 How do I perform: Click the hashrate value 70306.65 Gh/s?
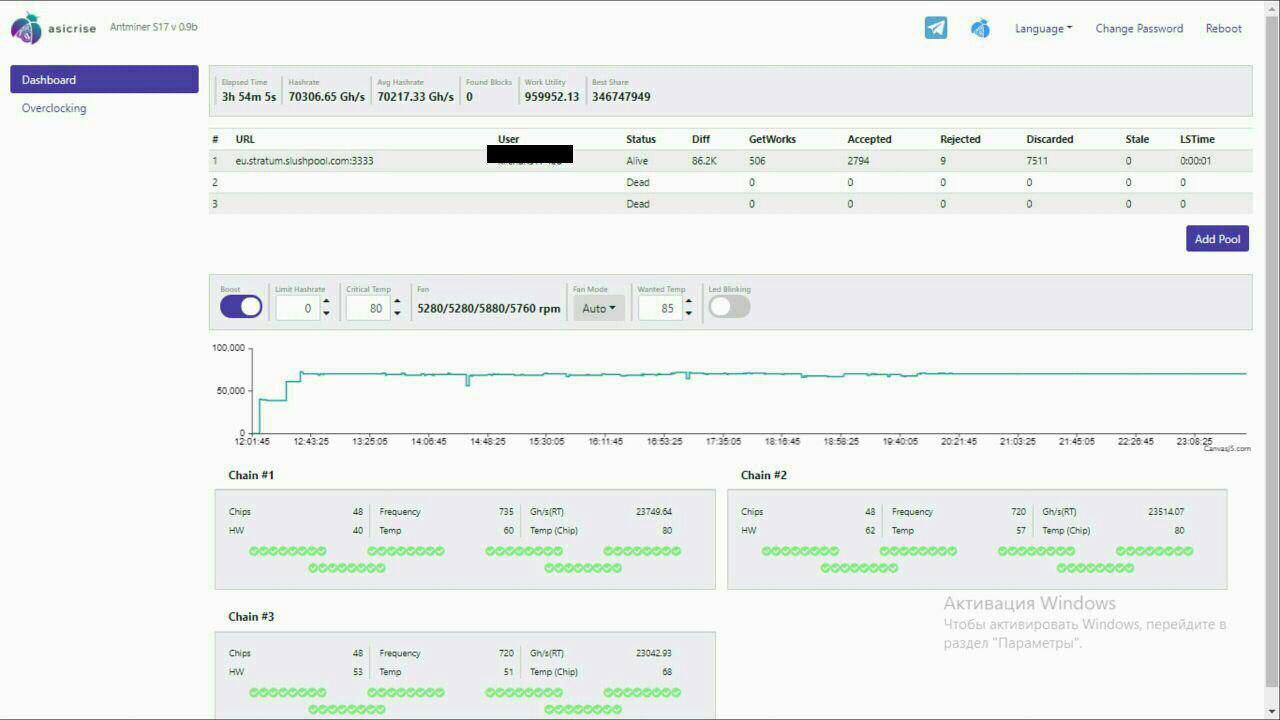(x=327, y=97)
